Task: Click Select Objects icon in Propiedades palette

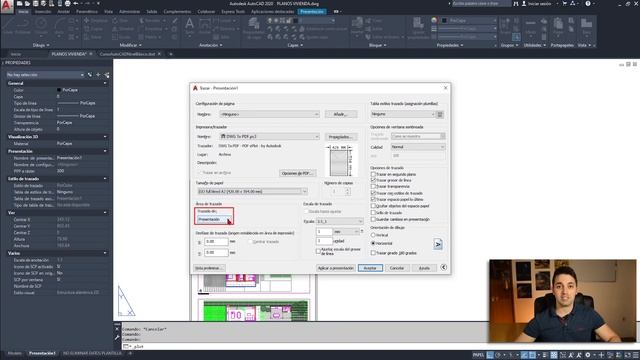Action: [x=98, y=75]
